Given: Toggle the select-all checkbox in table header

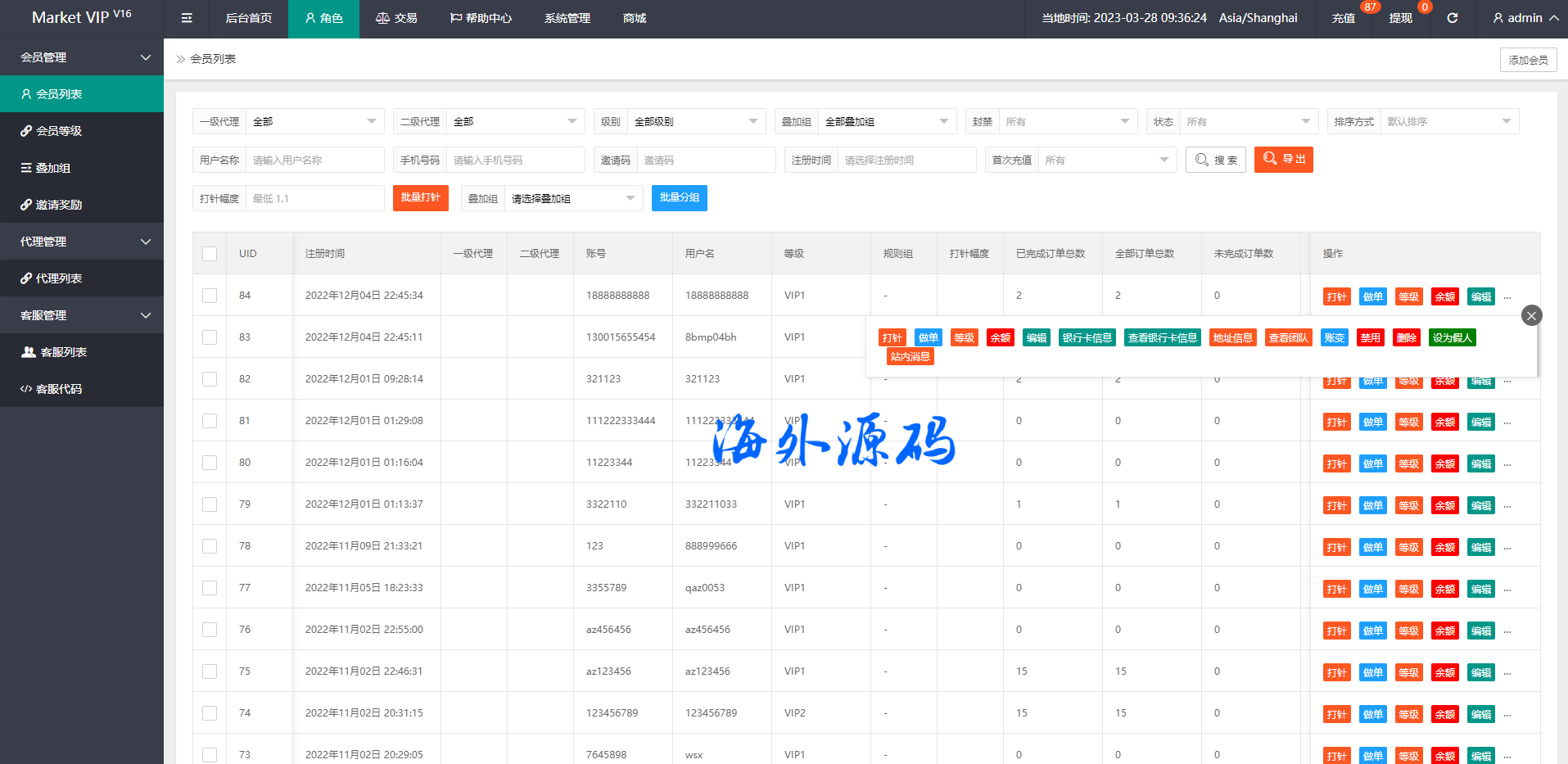Looking at the screenshot, I should [x=210, y=254].
